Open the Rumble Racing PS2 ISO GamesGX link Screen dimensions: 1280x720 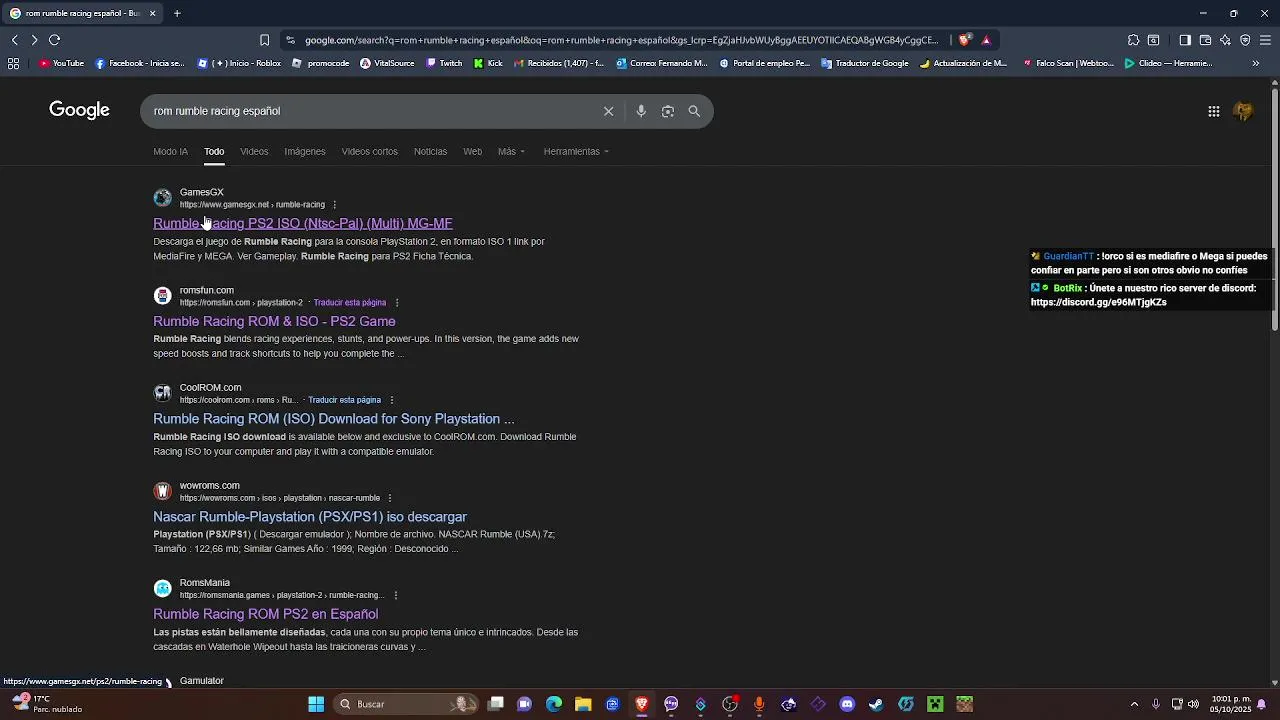pyautogui.click(x=303, y=224)
